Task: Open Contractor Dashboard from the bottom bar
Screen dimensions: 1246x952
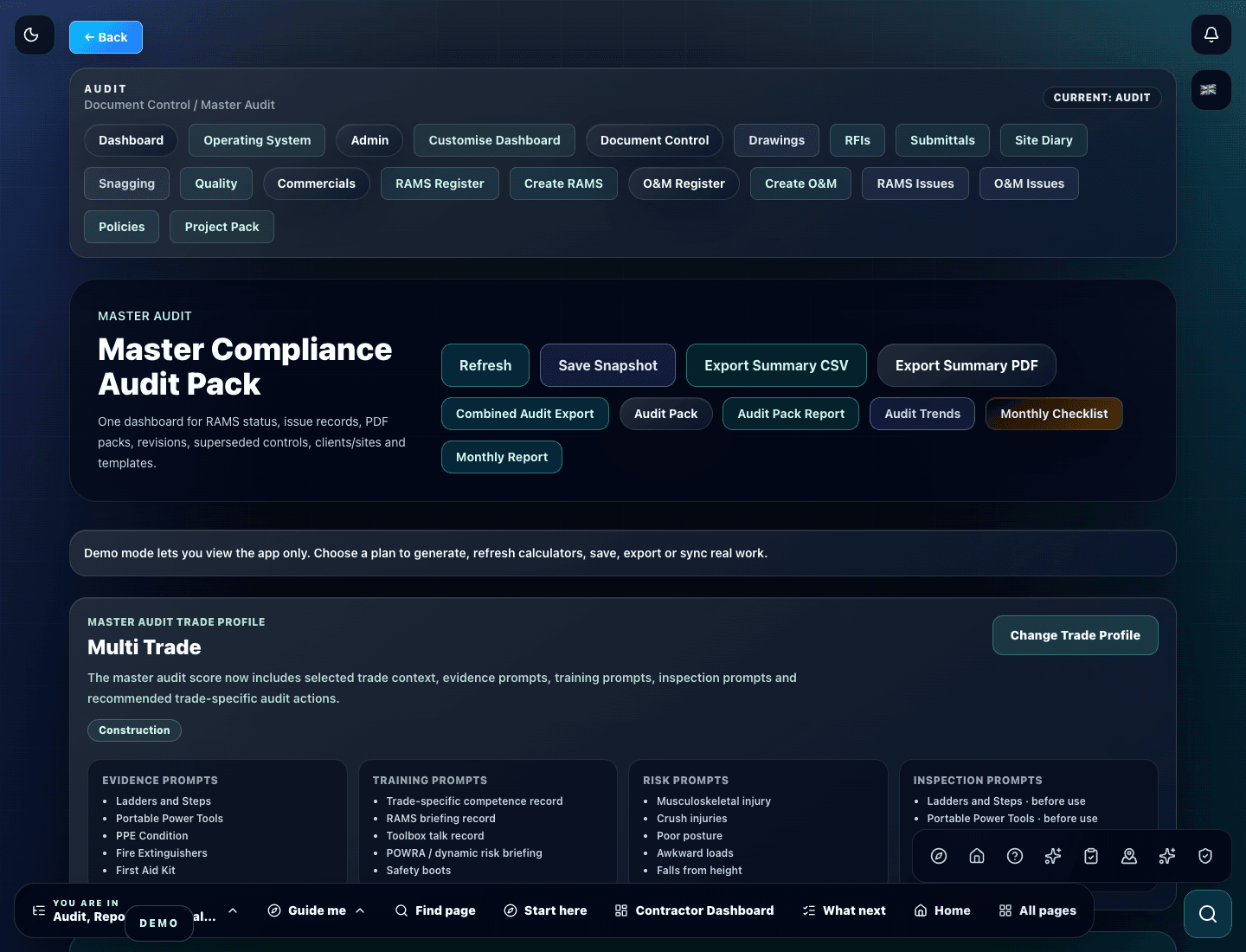Action: [694, 910]
